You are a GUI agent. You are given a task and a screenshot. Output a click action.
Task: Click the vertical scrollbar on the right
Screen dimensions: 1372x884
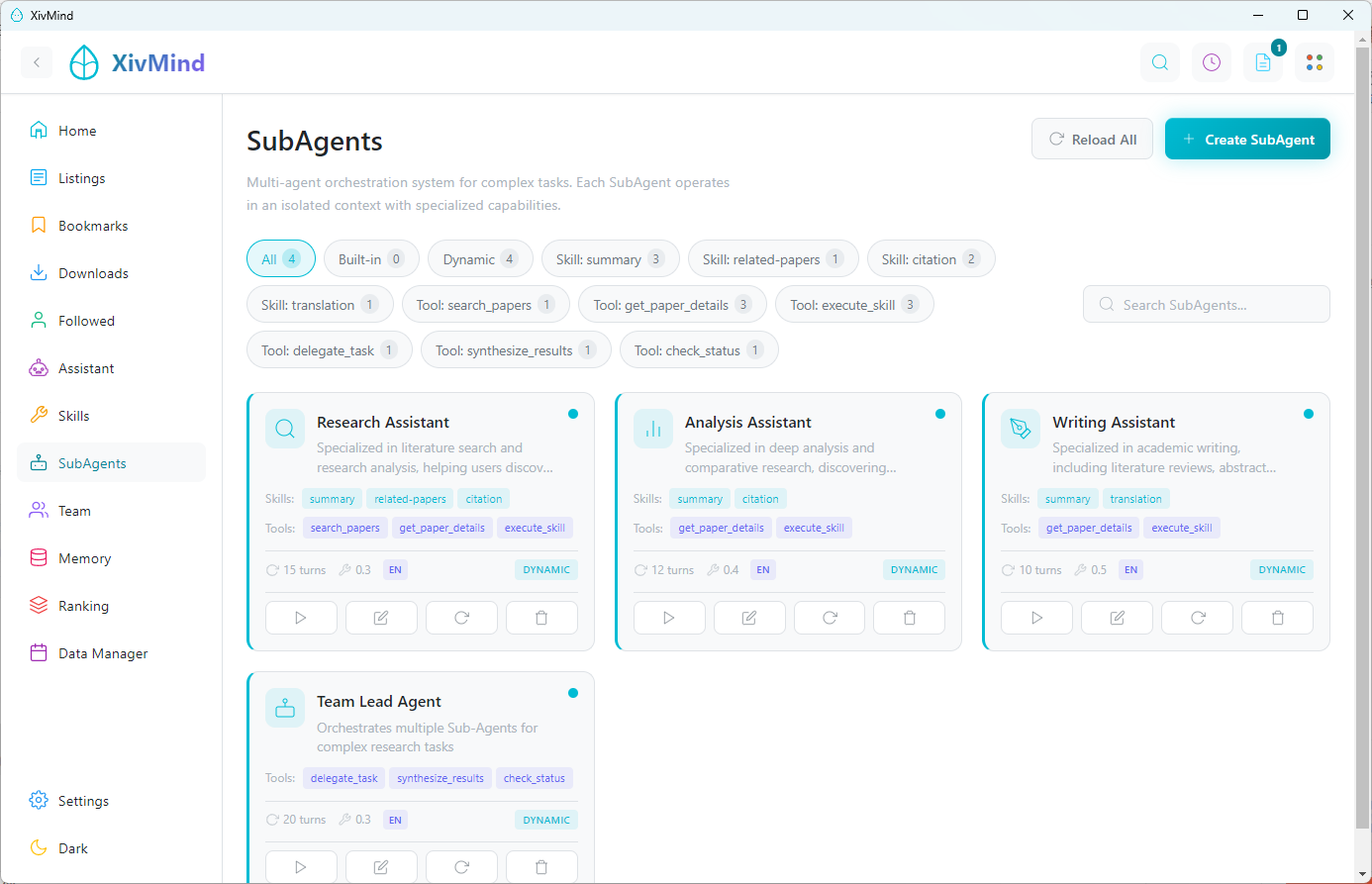(1363, 436)
